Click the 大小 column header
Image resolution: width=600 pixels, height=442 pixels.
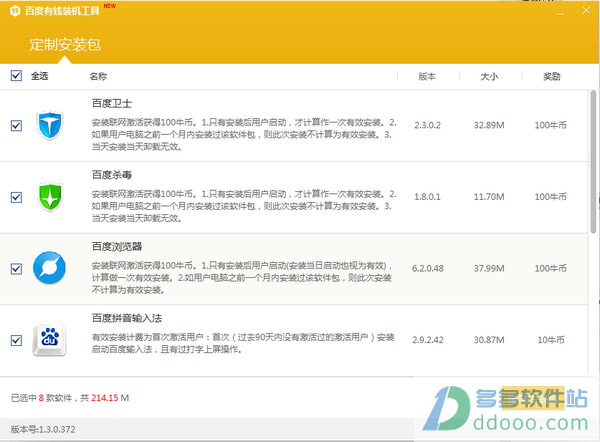point(489,76)
